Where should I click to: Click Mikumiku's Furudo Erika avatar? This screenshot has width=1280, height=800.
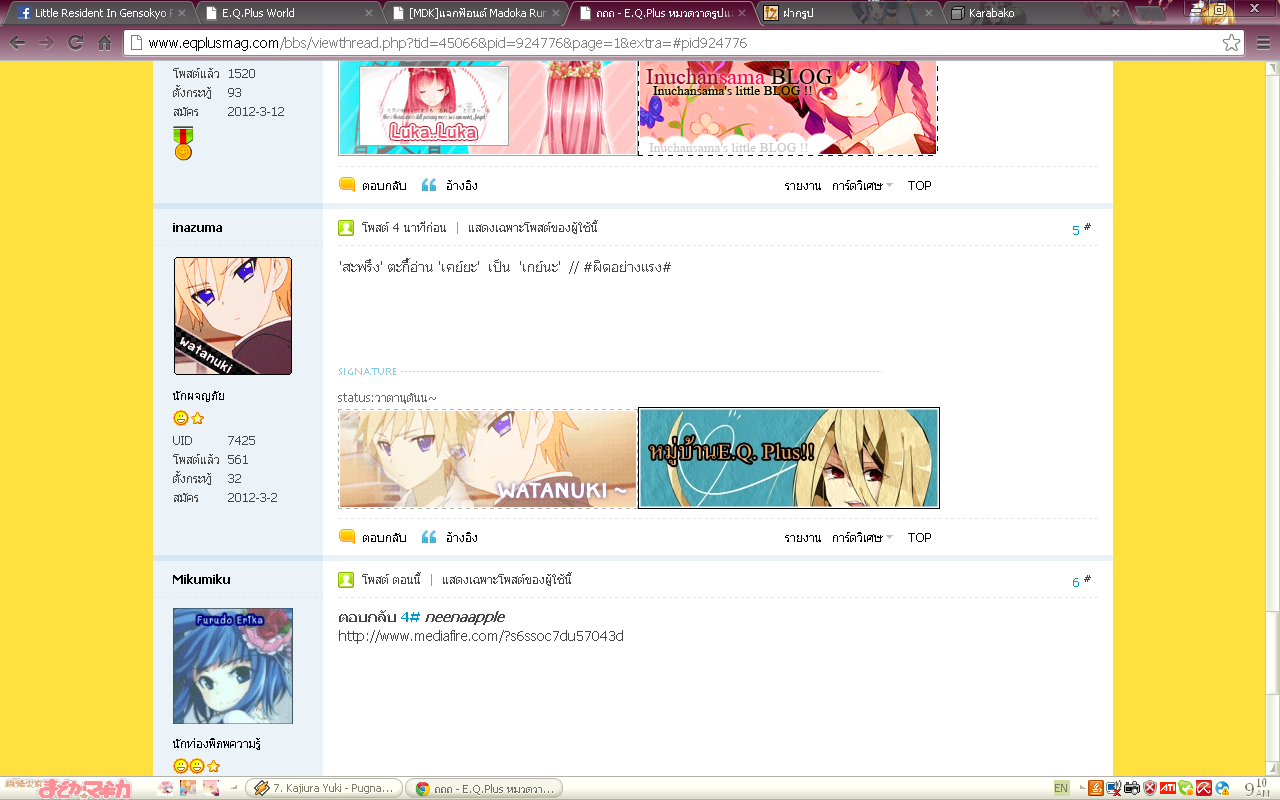[233, 666]
